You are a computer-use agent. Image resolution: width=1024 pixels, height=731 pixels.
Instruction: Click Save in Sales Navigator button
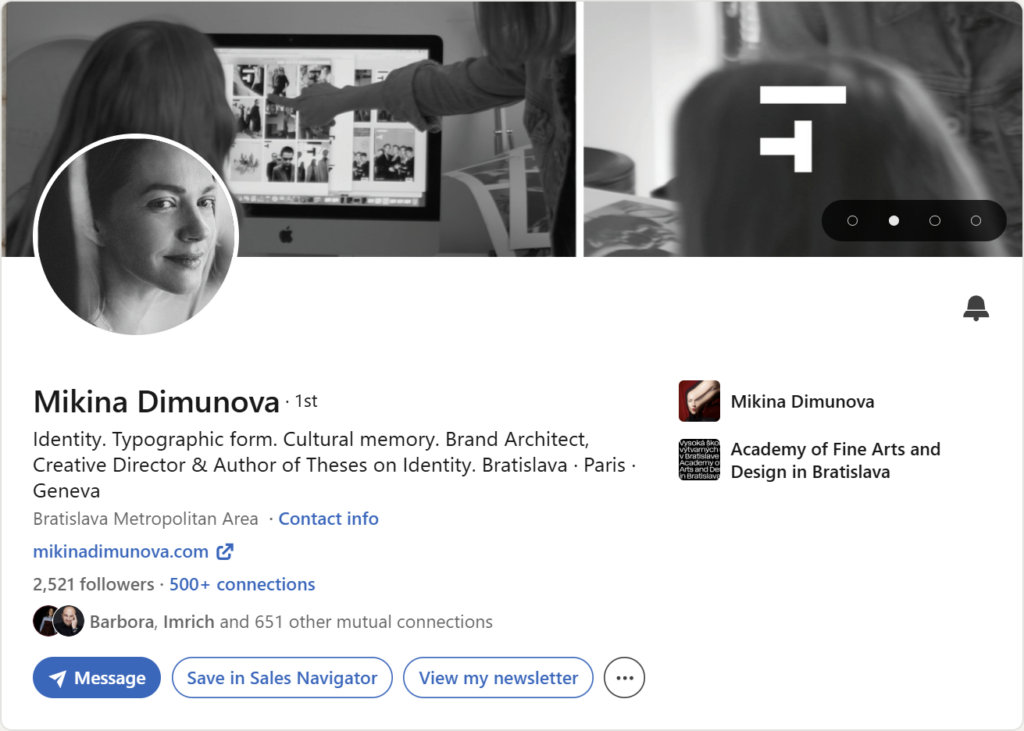[x=282, y=677]
